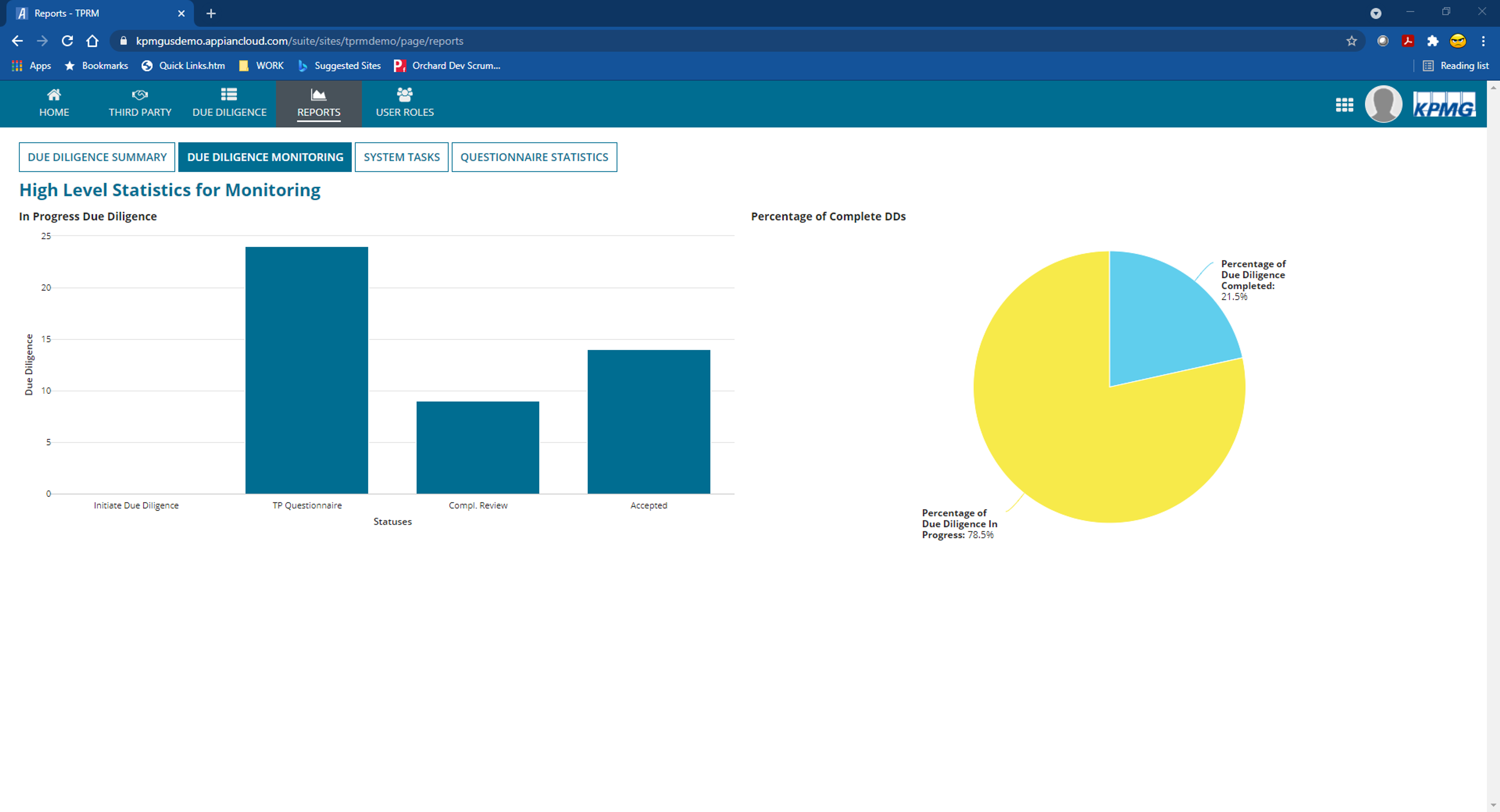Open Orchard Dev Scrum bookmark
The height and width of the screenshot is (812, 1500).
(447, 66)
